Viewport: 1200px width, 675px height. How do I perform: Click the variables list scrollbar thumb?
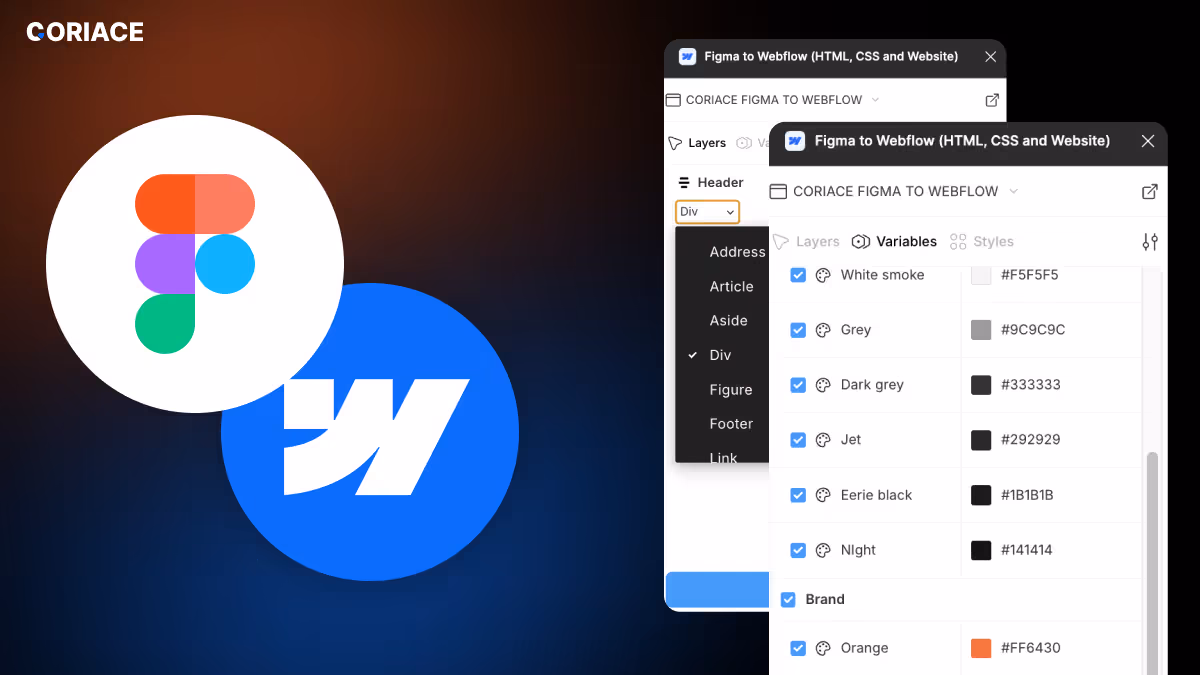(x=1152, y=563)
